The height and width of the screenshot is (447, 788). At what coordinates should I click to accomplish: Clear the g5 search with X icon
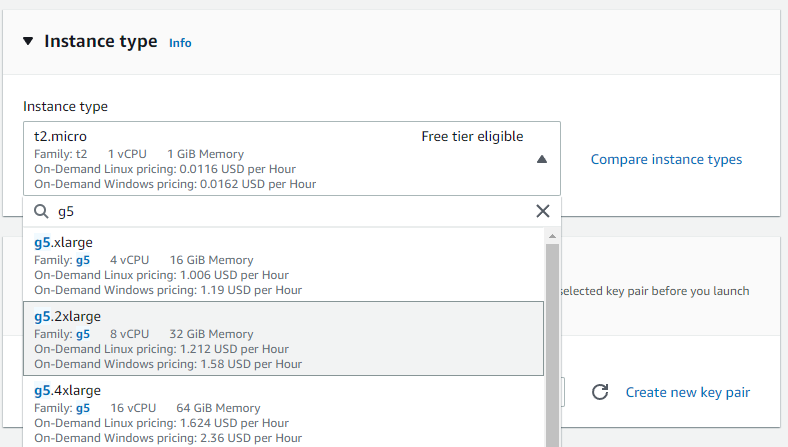point(543,211)
